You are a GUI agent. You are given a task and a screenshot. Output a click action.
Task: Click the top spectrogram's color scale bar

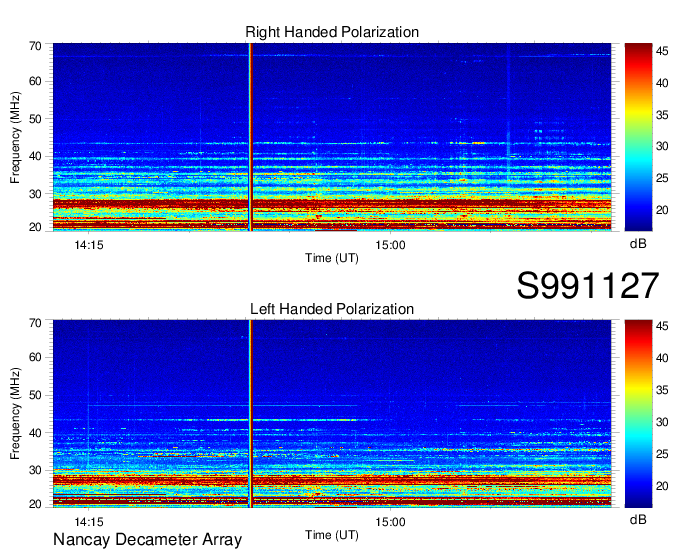click(x=638, y=137)
